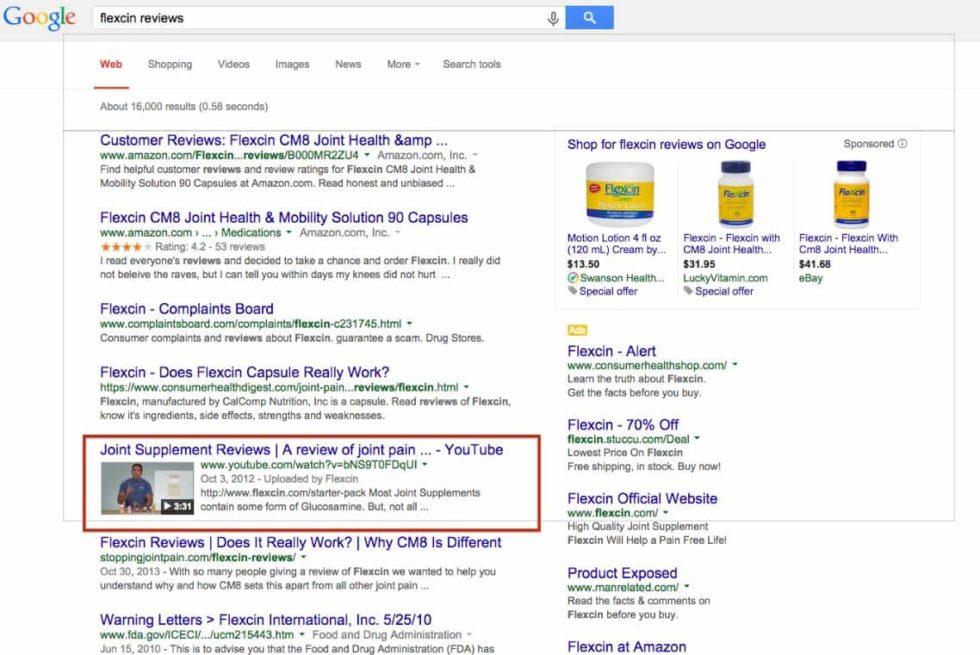
Task: Open 'Flexcin CM8 Joint Health & Mobility Solution 90 Capsules' link
Action: tap(284, 218)
